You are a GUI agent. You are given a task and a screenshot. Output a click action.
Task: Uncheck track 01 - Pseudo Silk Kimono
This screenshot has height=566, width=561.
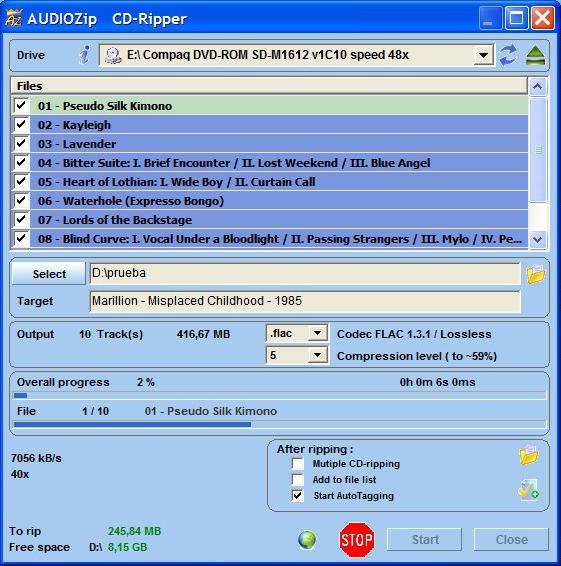pyautogui.click(x=21, y=106)
